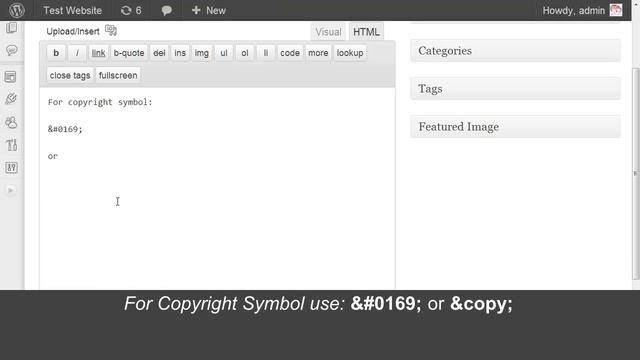This screenshot has height=360, width=640.
Task: Click the del quicktag button
Action: (x=159, y=53)
